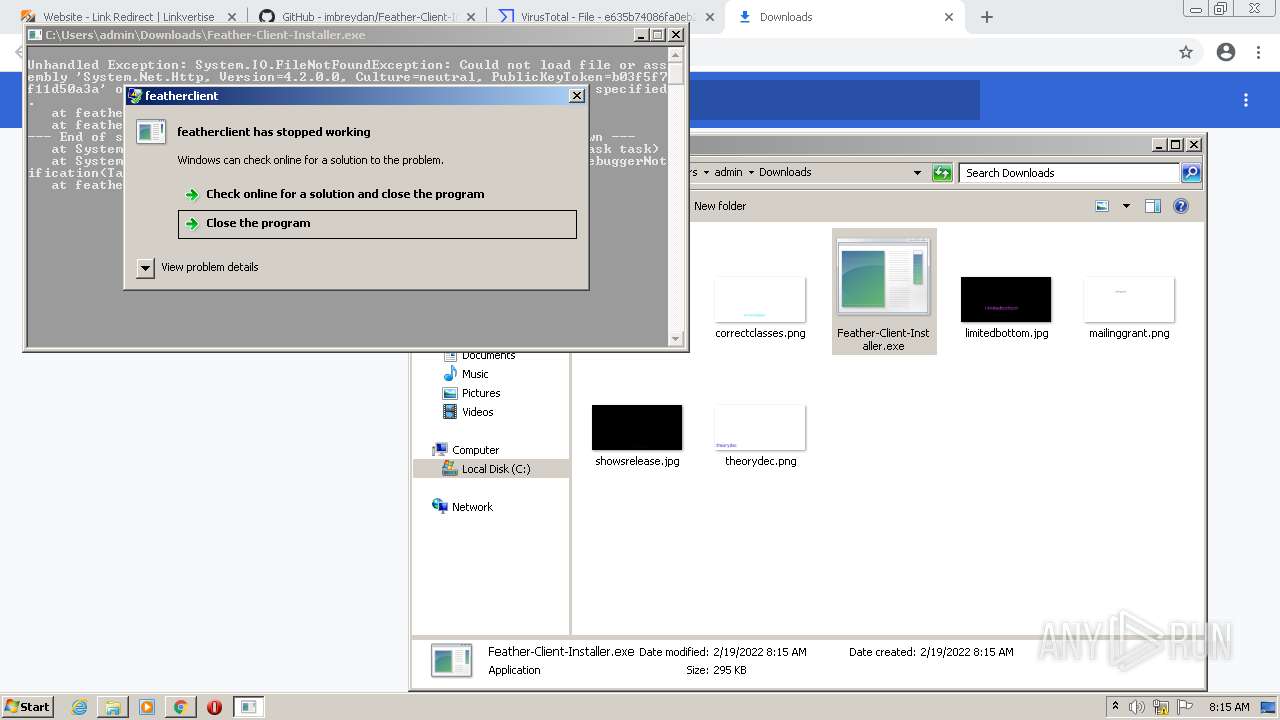Open the view options dropdown arrow
Image resolution: width=1280 pixels, height=720 pixels.
[x=1126, y=206]
